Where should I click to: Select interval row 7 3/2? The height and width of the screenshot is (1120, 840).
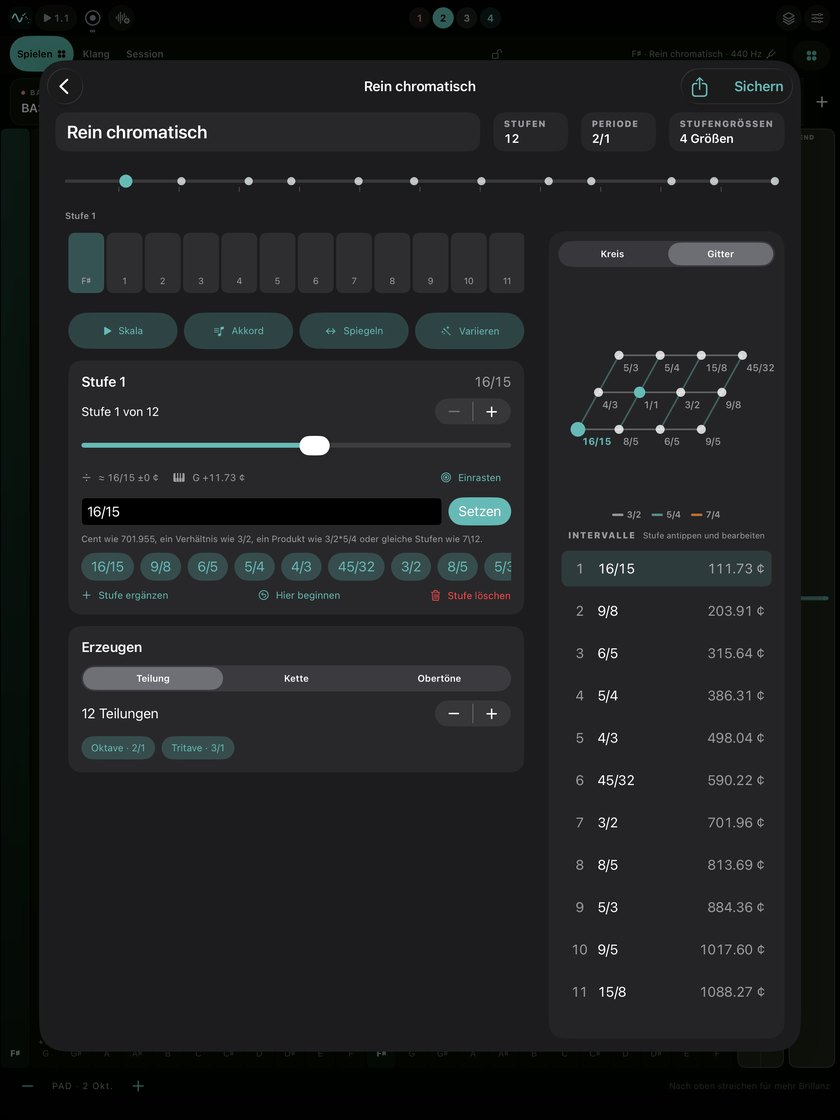[666, 823]
